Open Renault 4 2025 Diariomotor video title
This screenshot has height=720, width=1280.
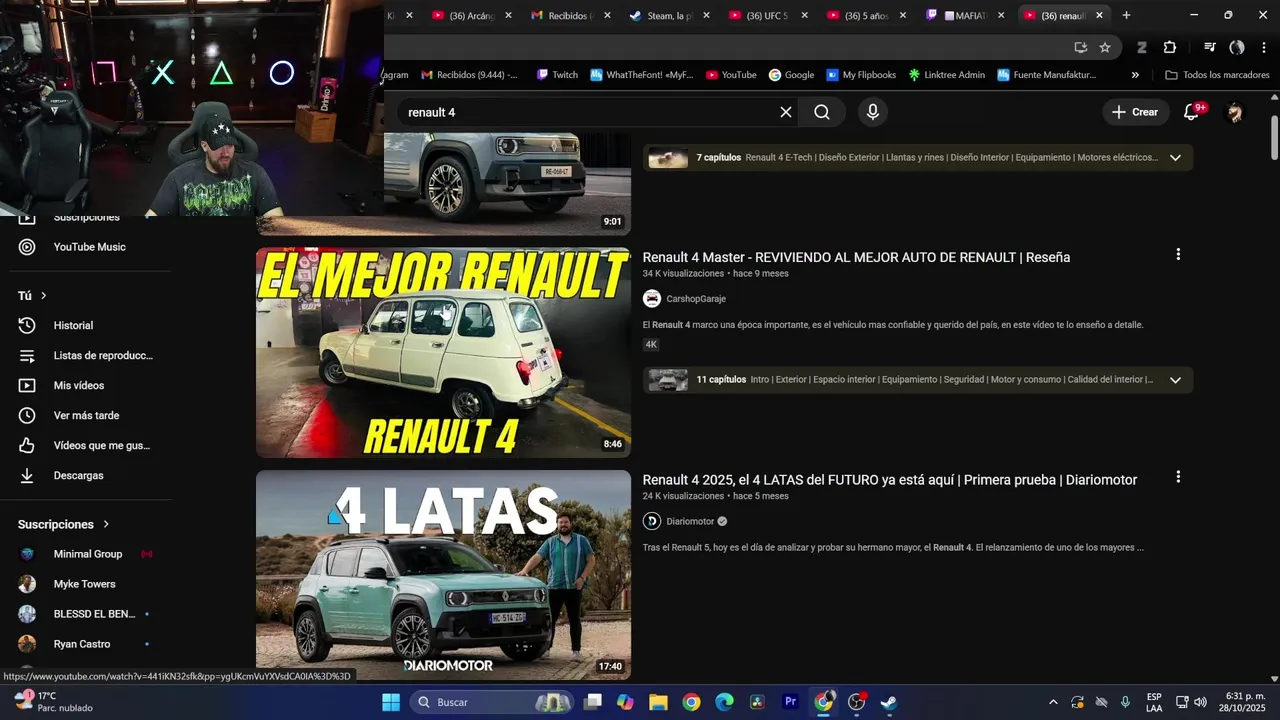tap(889, 480)
